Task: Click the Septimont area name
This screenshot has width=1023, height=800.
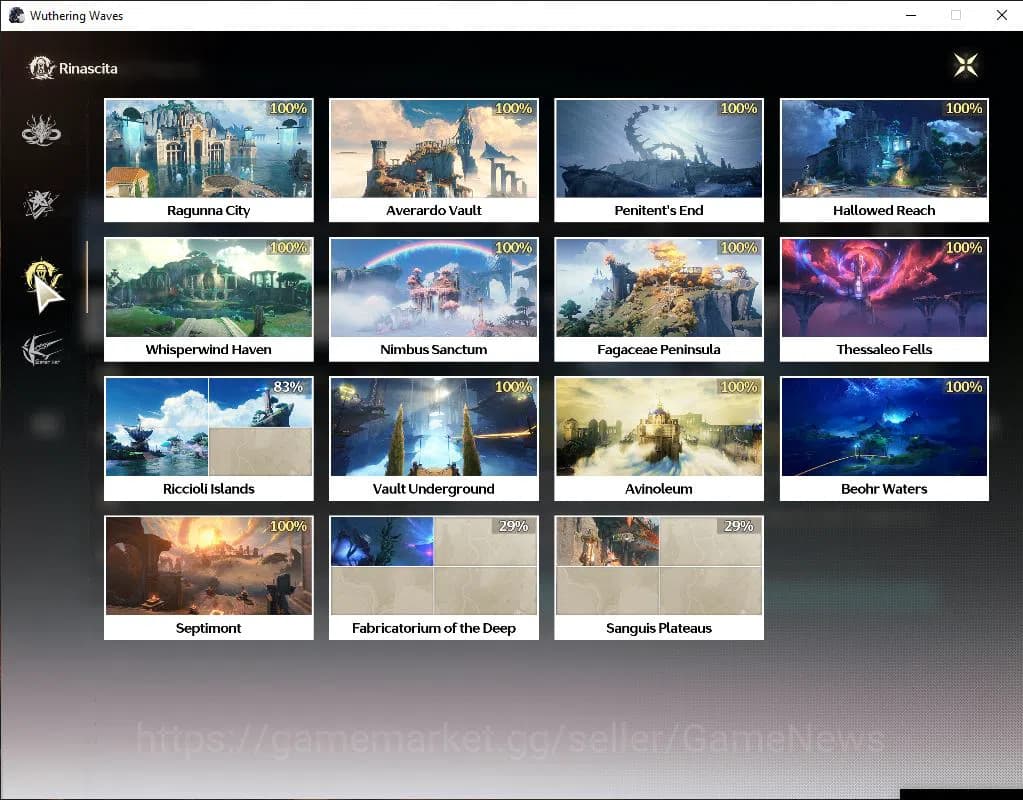Action: point(208,628)
